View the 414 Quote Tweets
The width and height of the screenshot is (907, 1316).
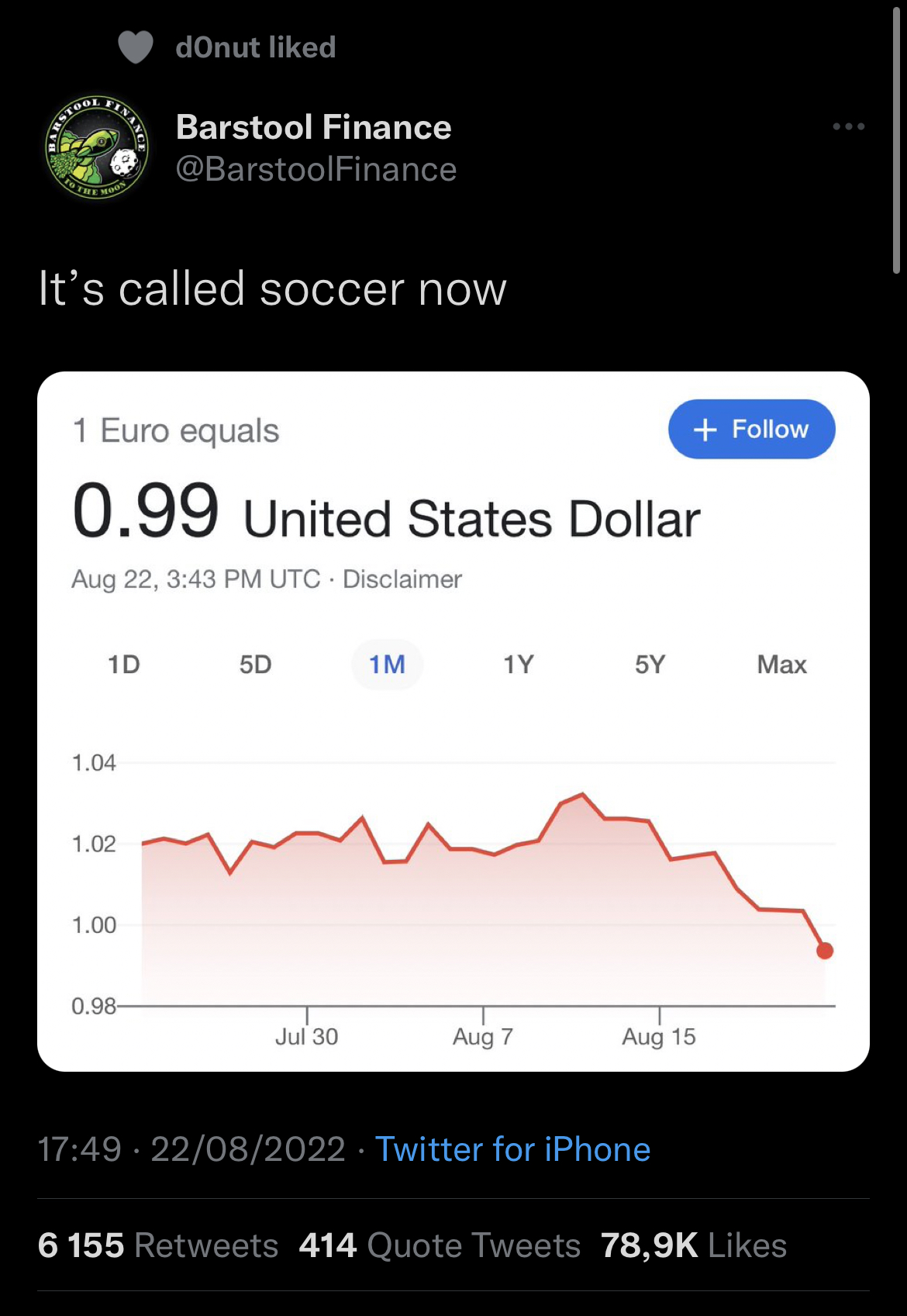pos(440,1245)
